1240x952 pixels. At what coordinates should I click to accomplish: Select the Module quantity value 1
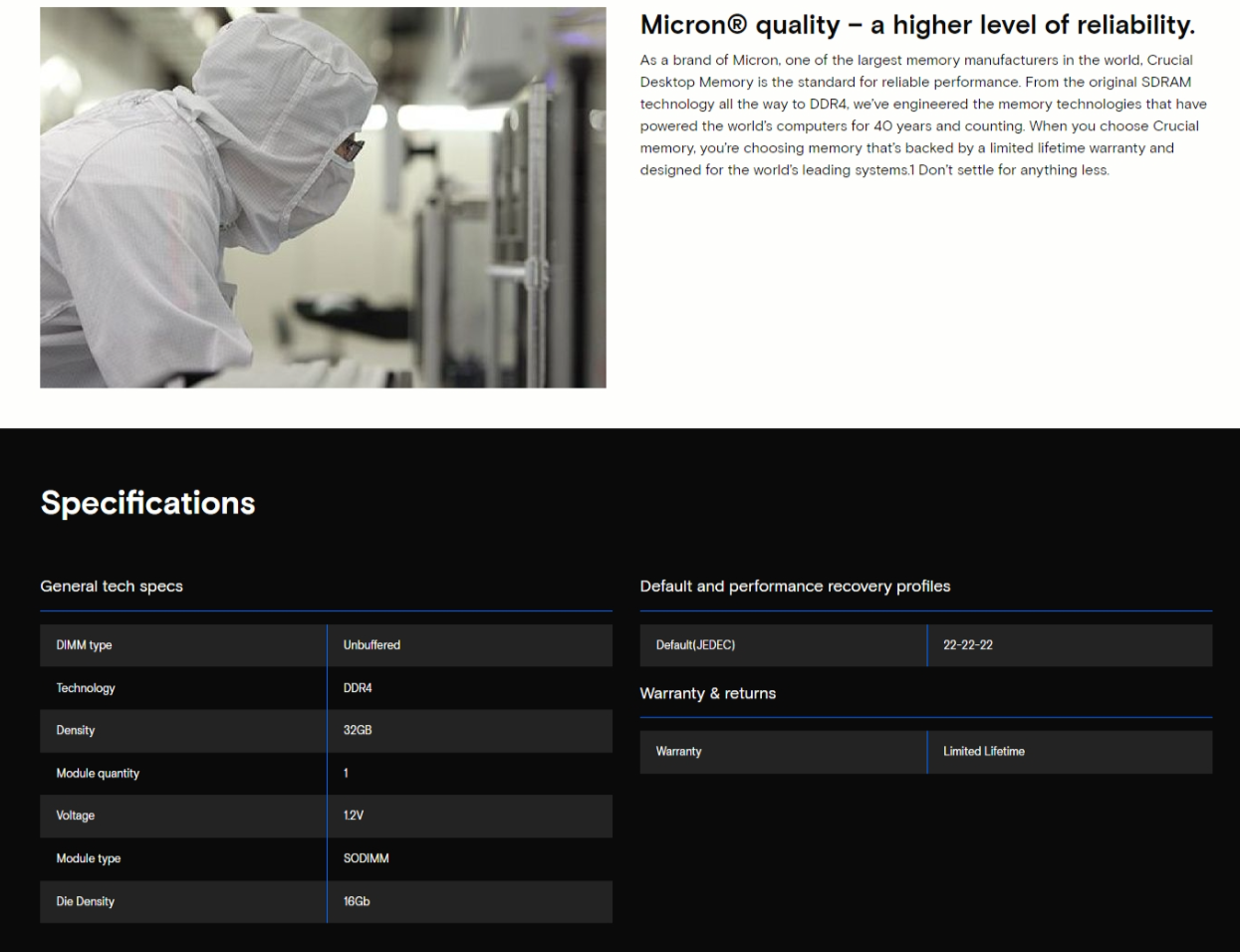click(x=346, y=773)
